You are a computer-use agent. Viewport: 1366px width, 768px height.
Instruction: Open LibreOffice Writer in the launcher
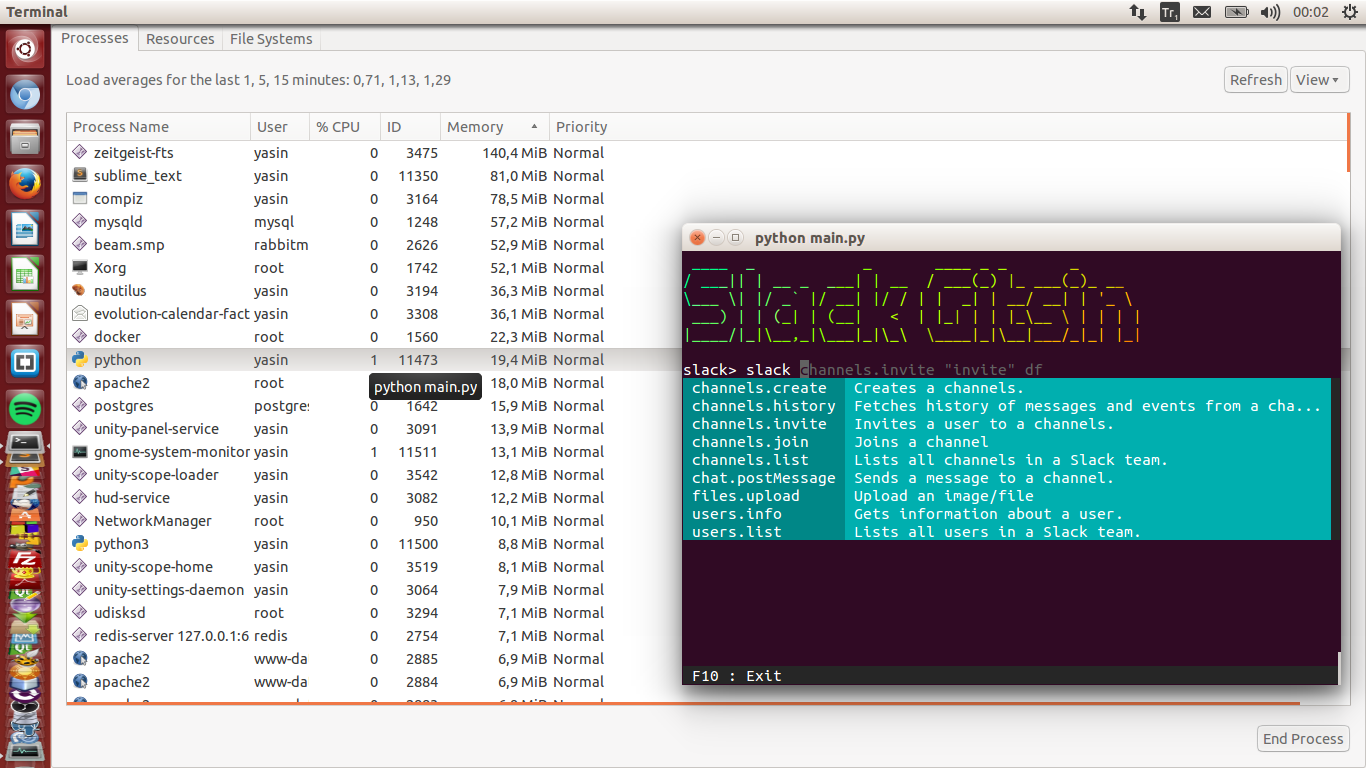click(25, 230)
